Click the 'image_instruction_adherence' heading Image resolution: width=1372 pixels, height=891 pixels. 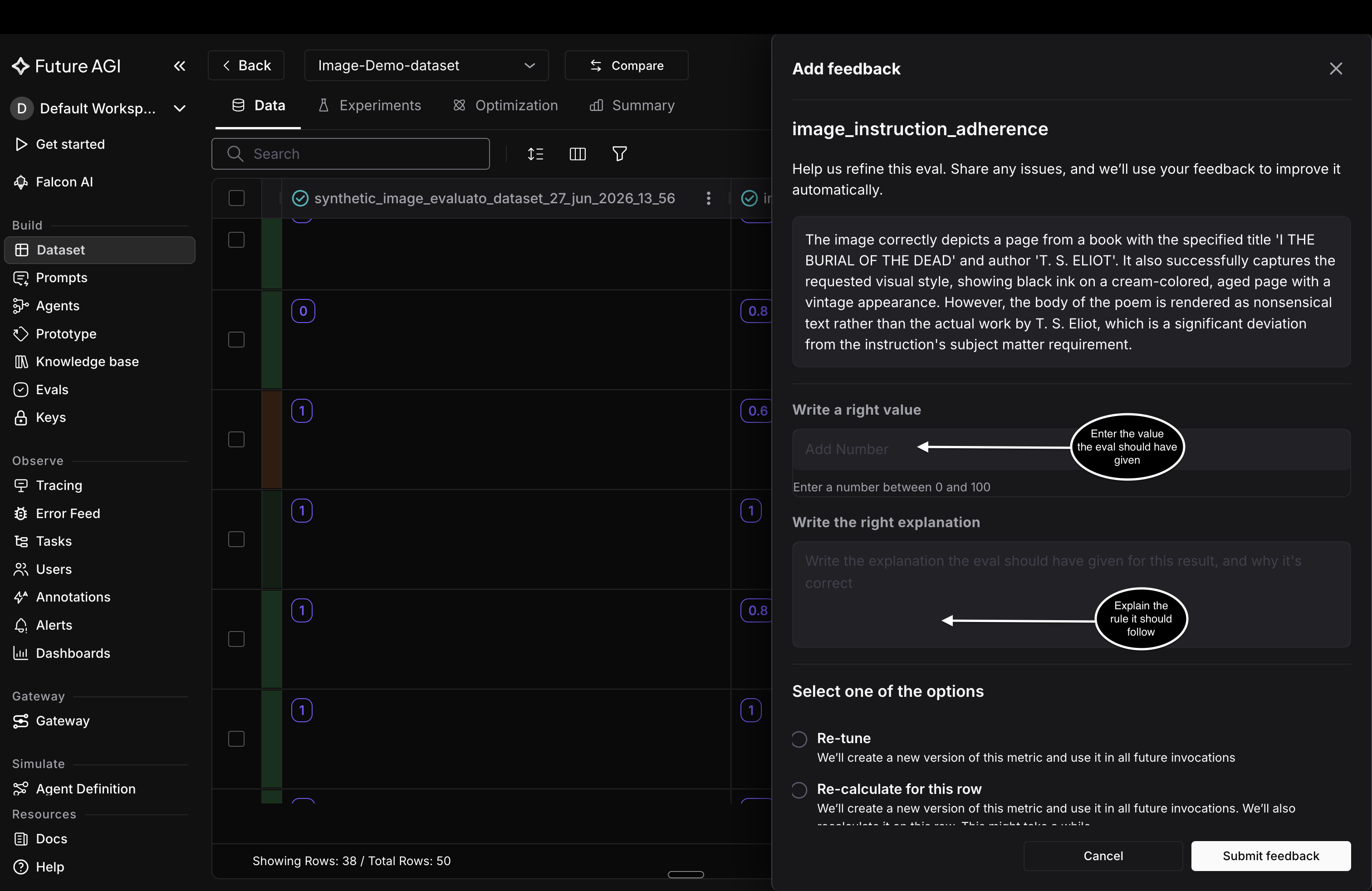pos(920,129)
